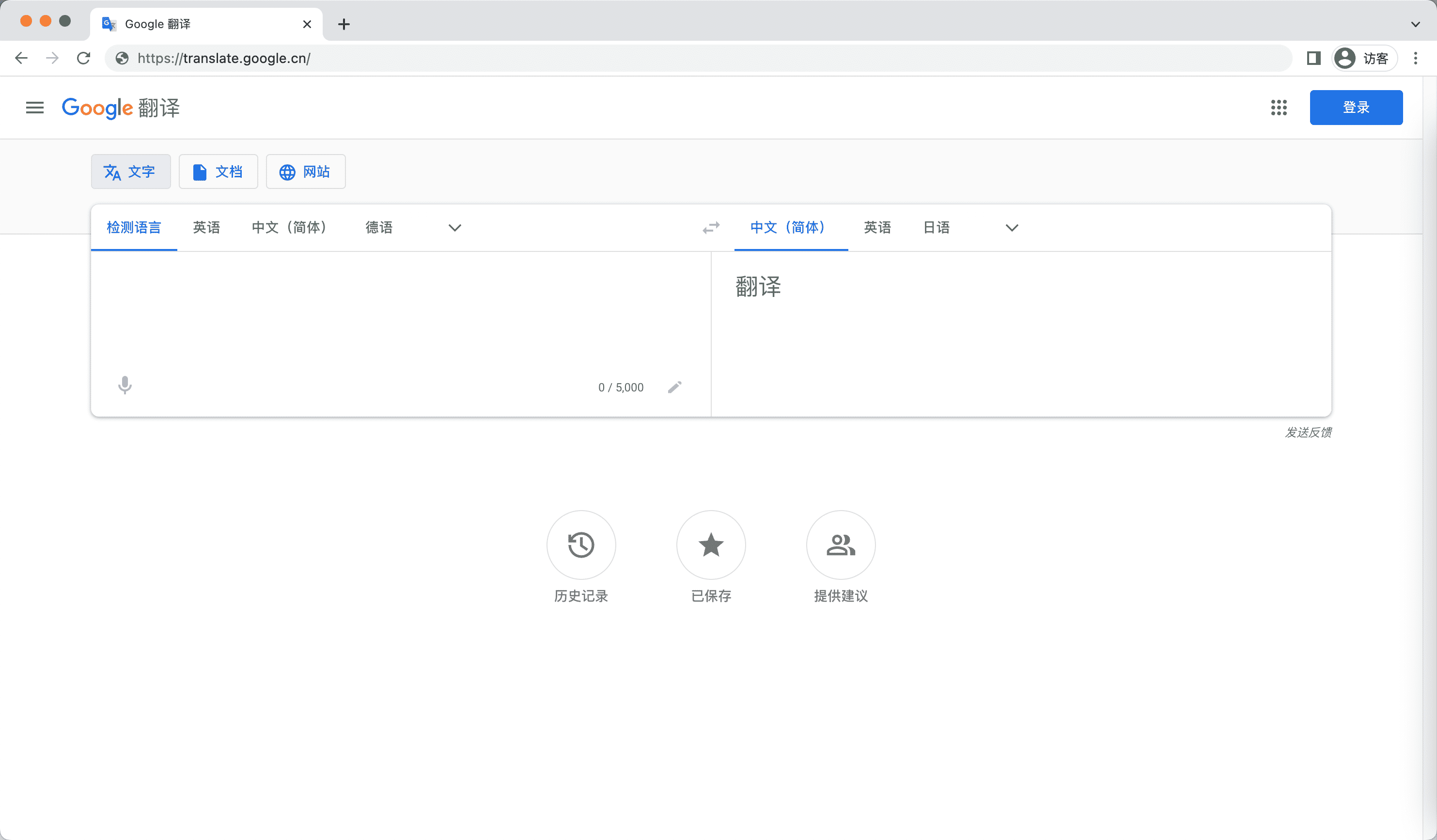
Task: Switch to 网站 website translation
Action: [x=305, y=171]
